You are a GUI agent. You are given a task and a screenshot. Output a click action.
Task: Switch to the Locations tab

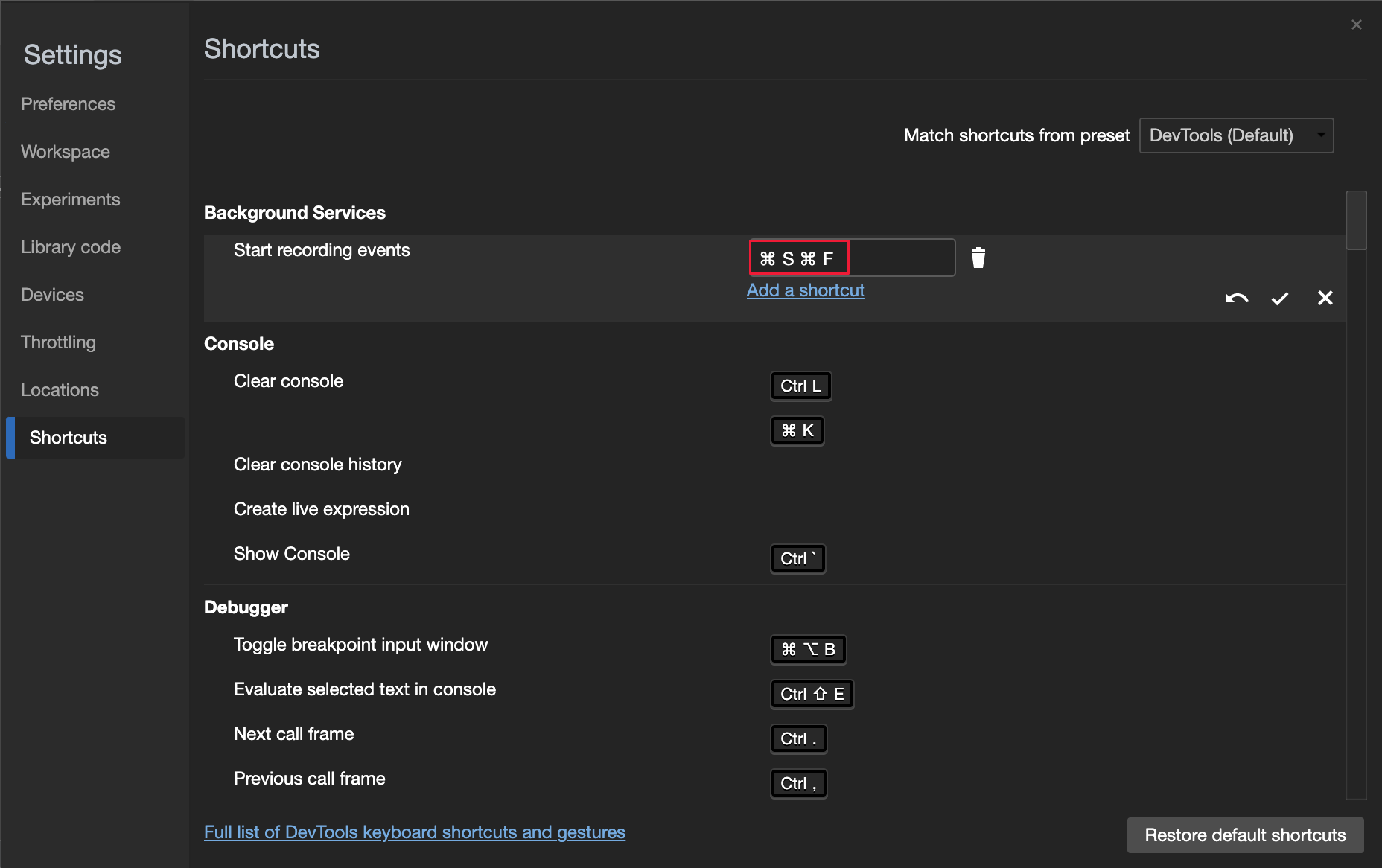(60, 390)
